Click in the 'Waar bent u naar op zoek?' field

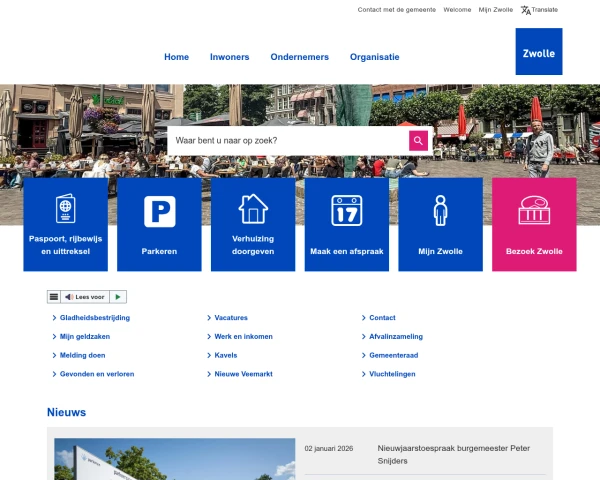tap(288, 141)
